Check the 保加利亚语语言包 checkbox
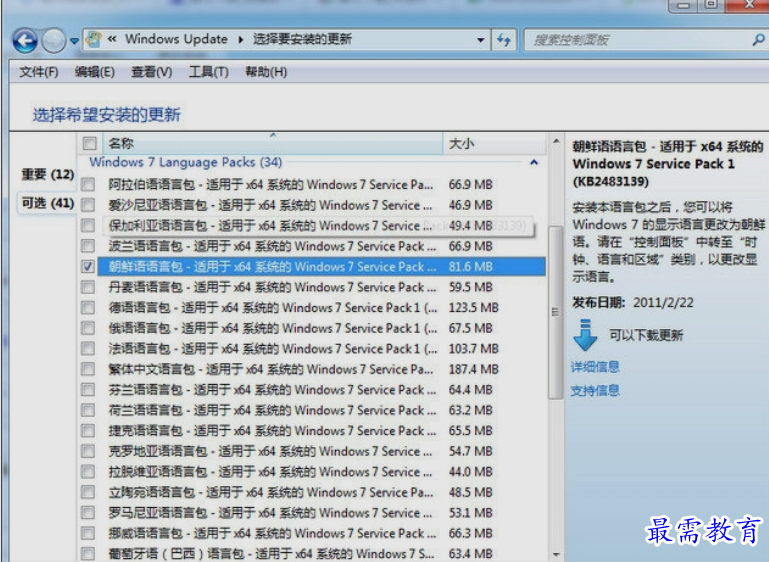 [x=88, y=226]
